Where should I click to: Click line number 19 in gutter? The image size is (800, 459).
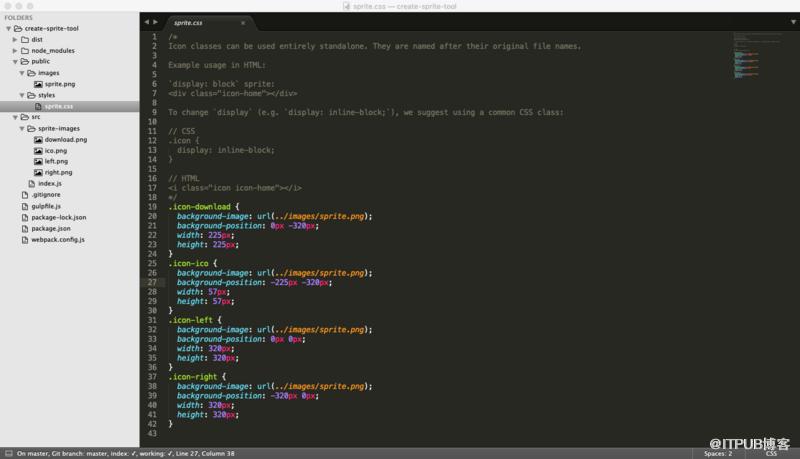(152, 207)
